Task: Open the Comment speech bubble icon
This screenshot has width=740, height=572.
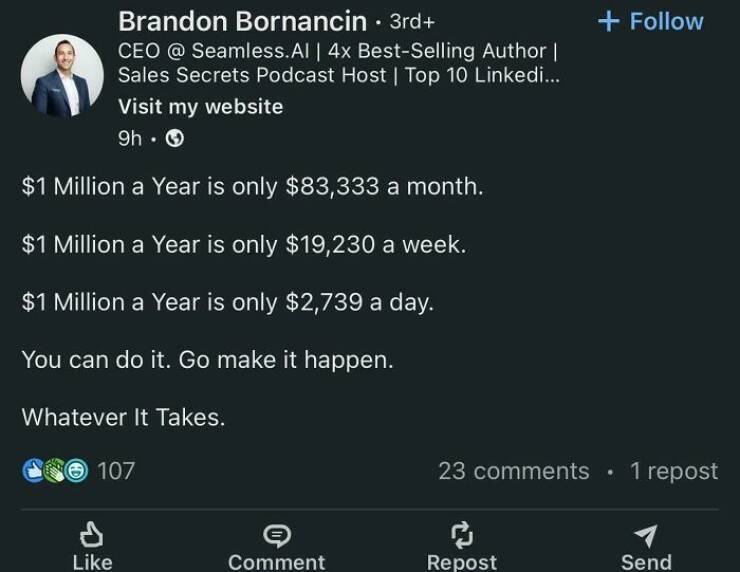Action: (x=277, y=536)
